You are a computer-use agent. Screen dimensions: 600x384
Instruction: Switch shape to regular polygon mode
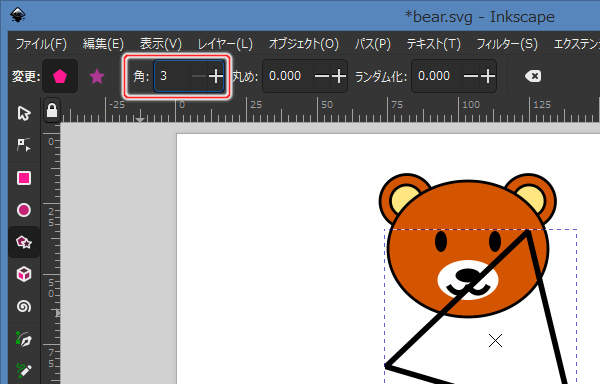click(60, 76)
